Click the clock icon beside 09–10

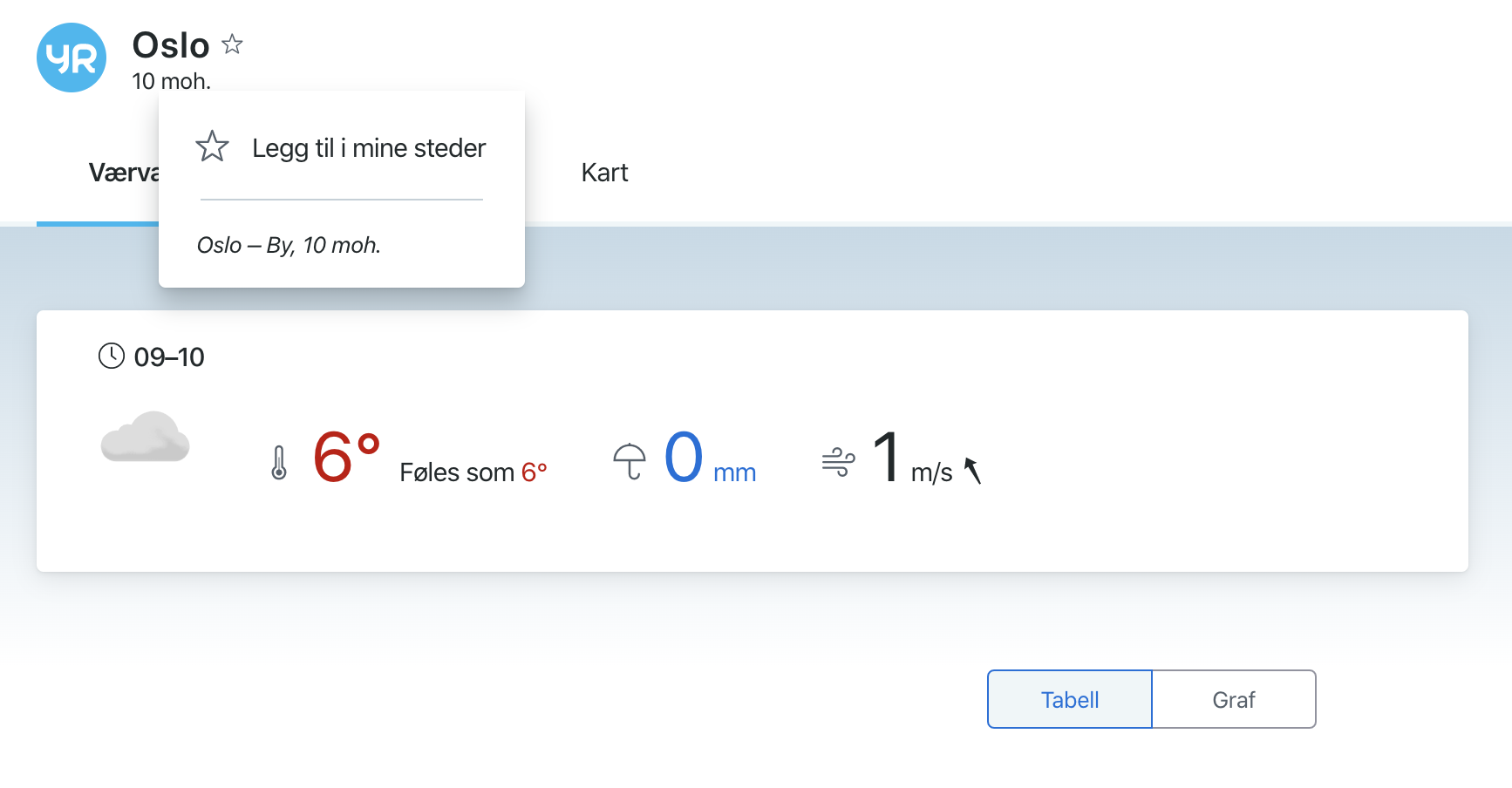click(x=112, y=356)
